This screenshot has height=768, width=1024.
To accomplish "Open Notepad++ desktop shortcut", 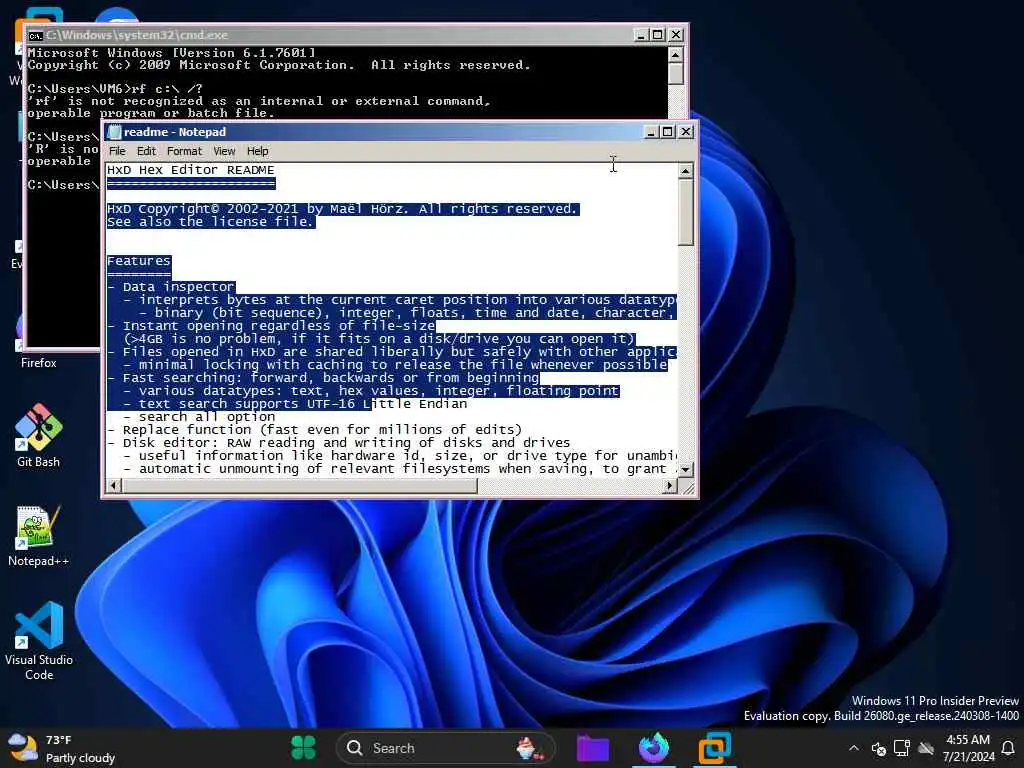I will point(39,536).
